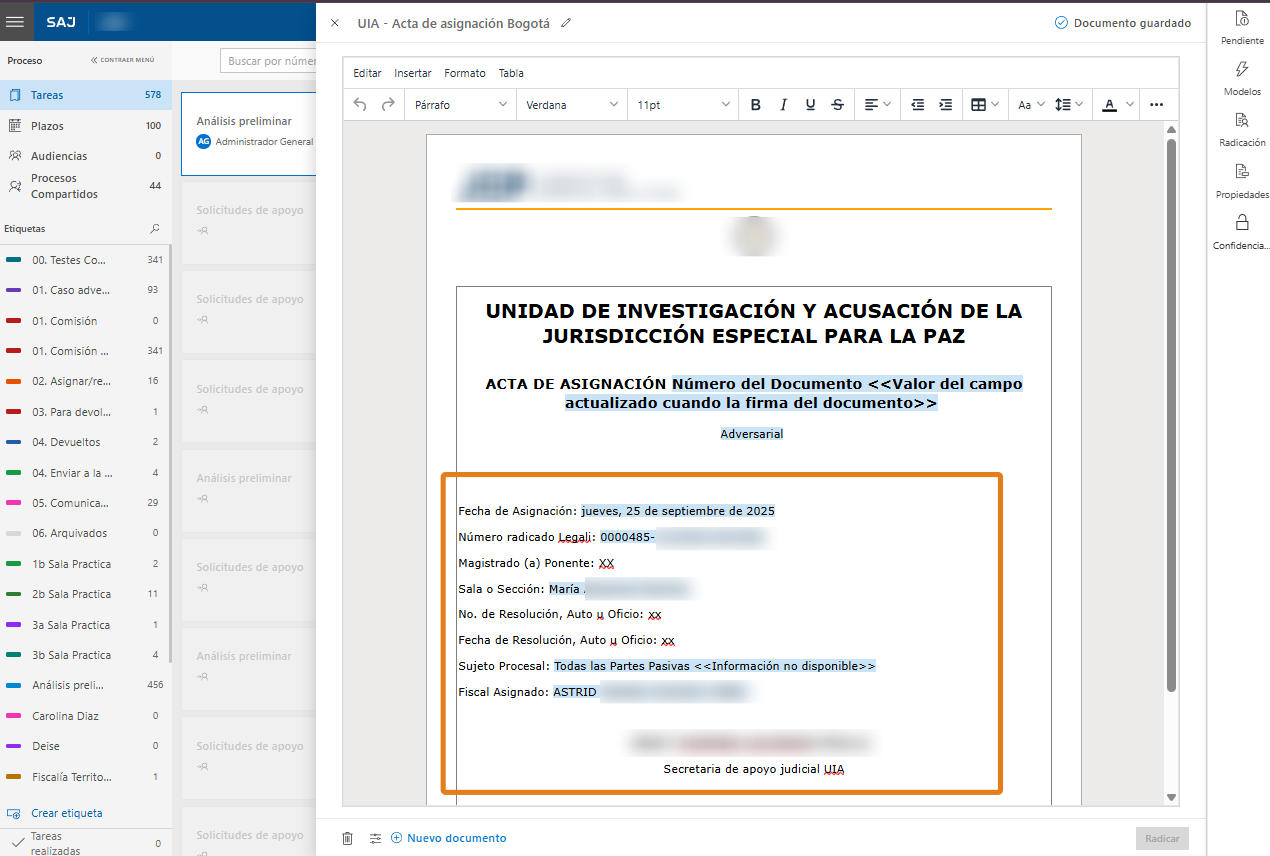Screen dimensions: 1270x856
Task: Toggle bold formatting
Action: (x=755, y=104)
